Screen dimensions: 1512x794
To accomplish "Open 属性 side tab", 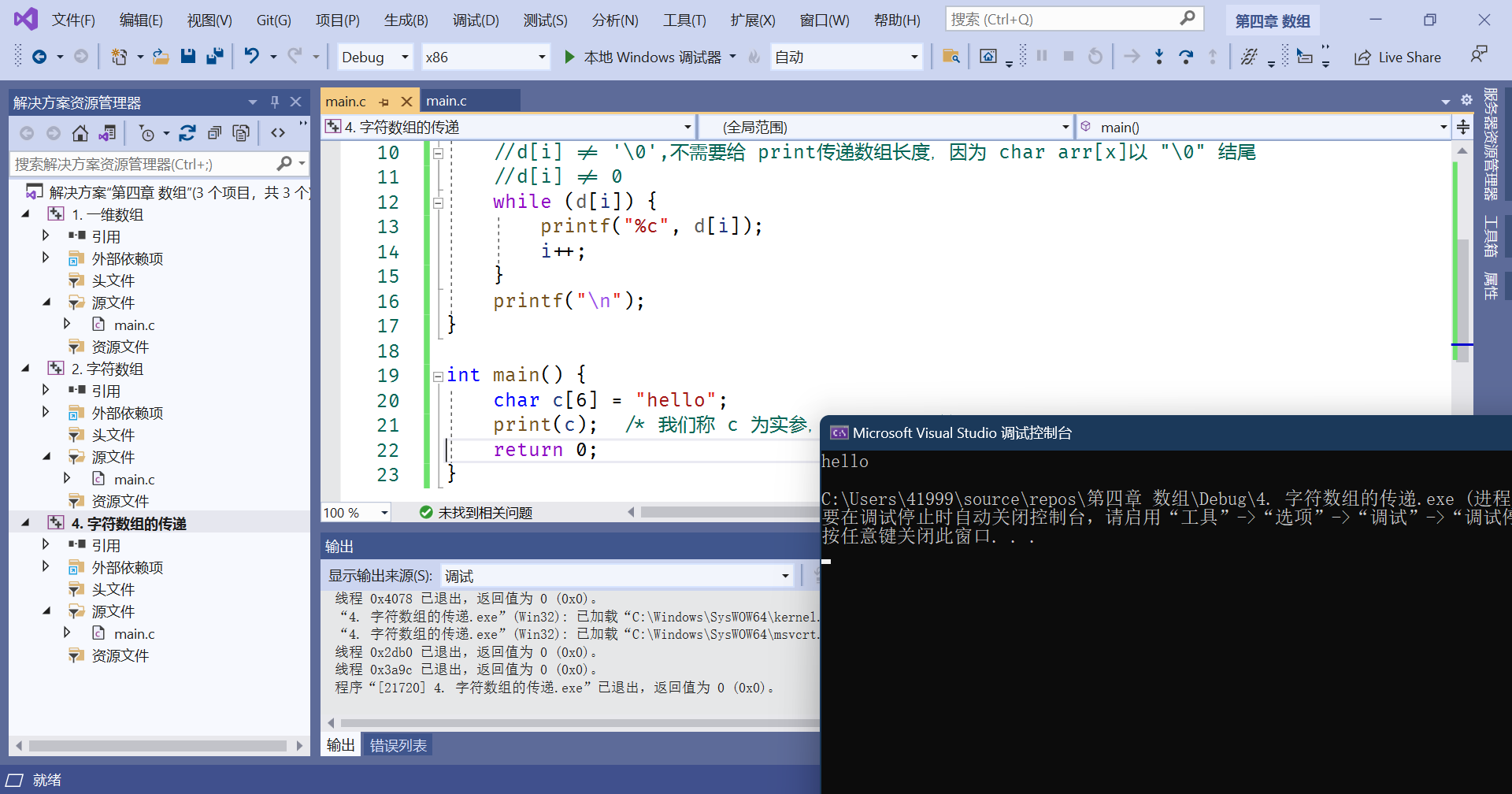I will (x=1492, y=286).
